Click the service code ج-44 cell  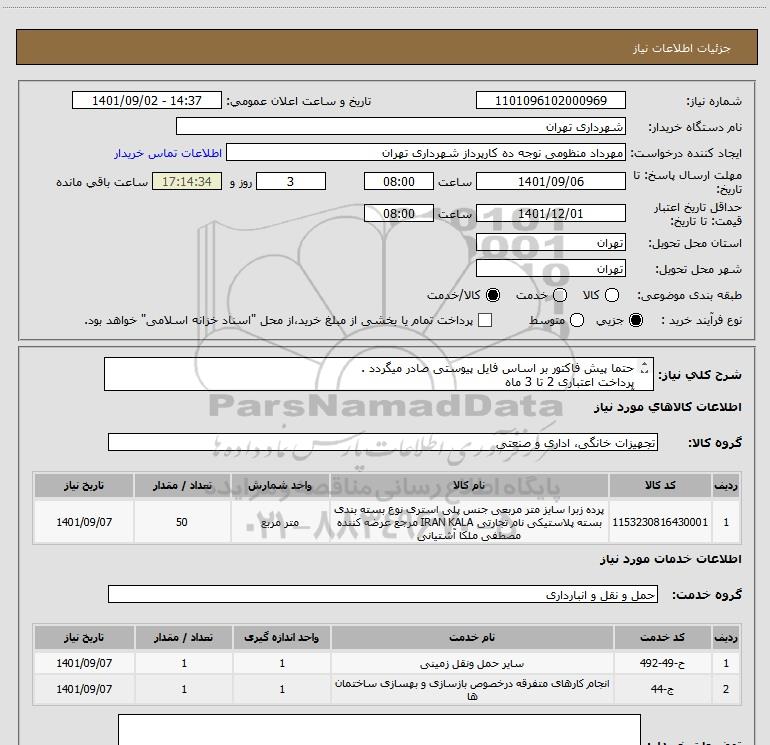pyautogui.click(x=662, y=690)
